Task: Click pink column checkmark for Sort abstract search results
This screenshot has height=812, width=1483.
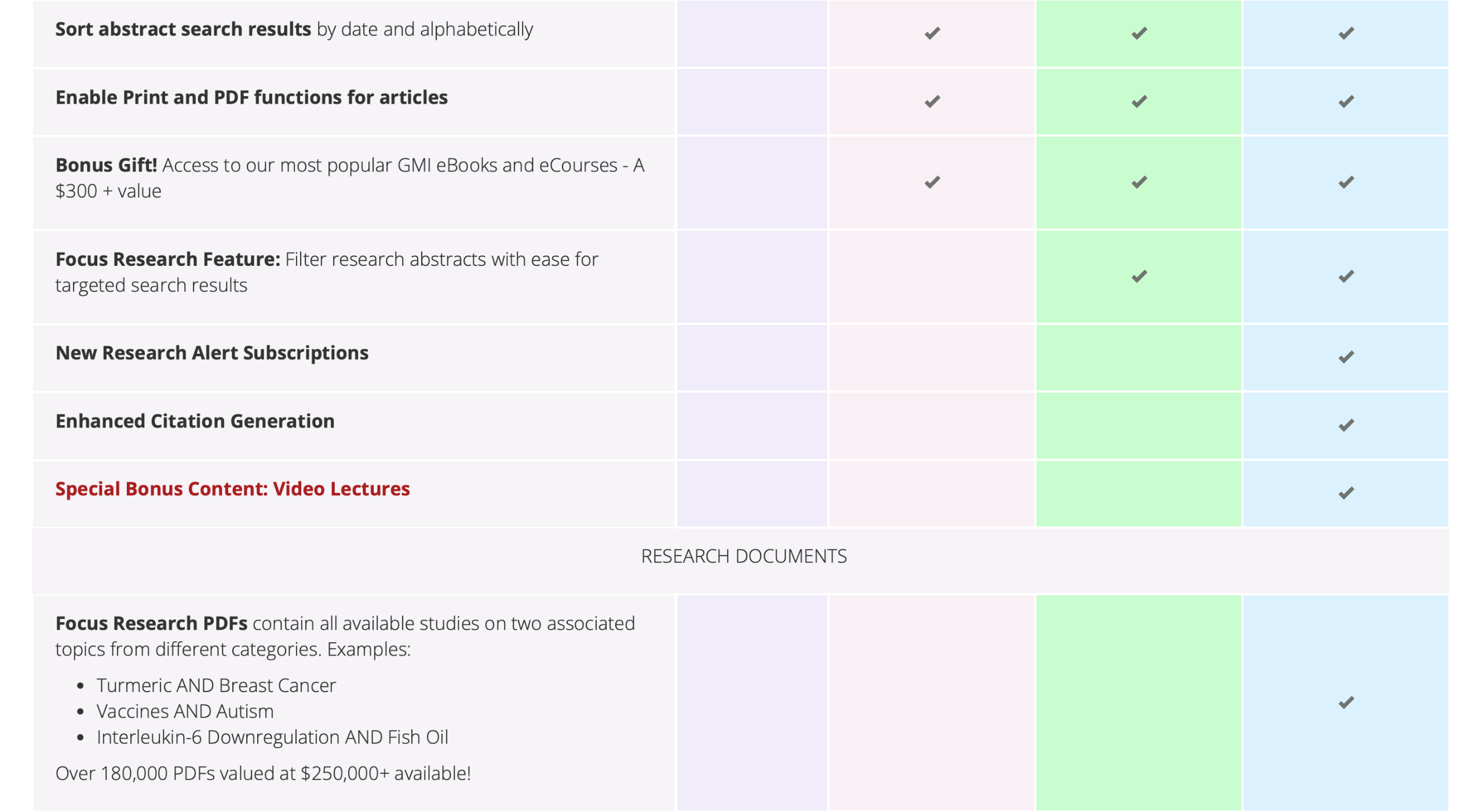Action: [932, 33]
